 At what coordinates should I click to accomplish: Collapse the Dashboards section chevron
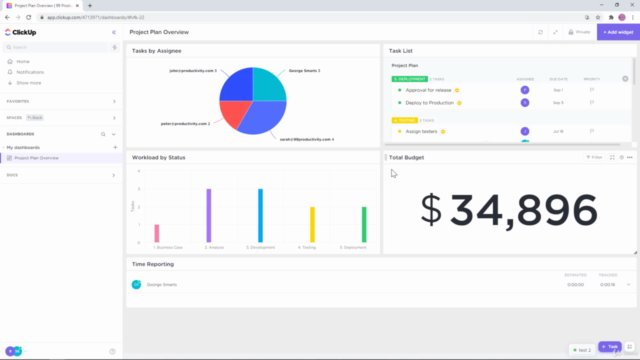(x=113, y=134)
